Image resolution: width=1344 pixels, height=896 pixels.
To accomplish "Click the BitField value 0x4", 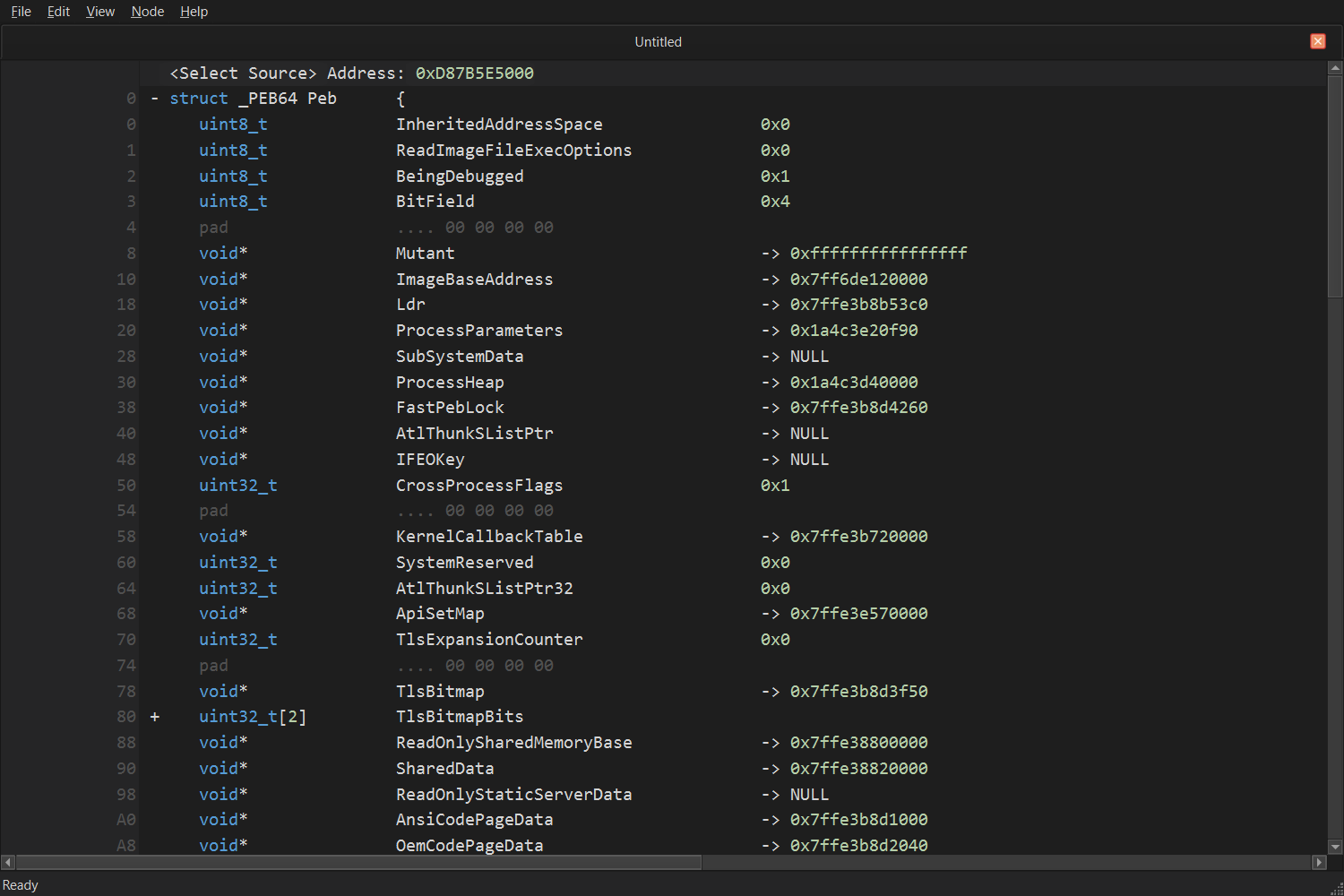I will pyautogui.click(x=775, y=202).
